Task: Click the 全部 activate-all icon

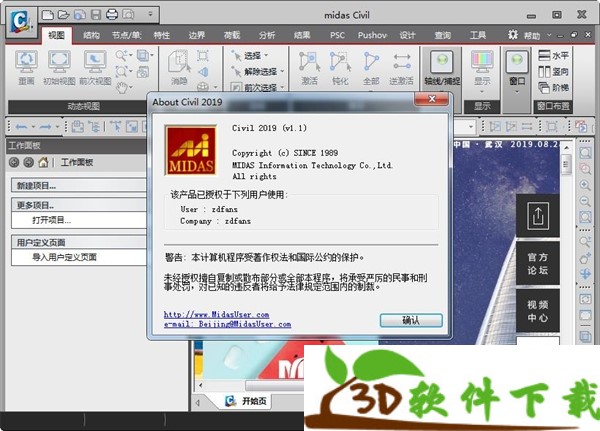Action: 371,68
